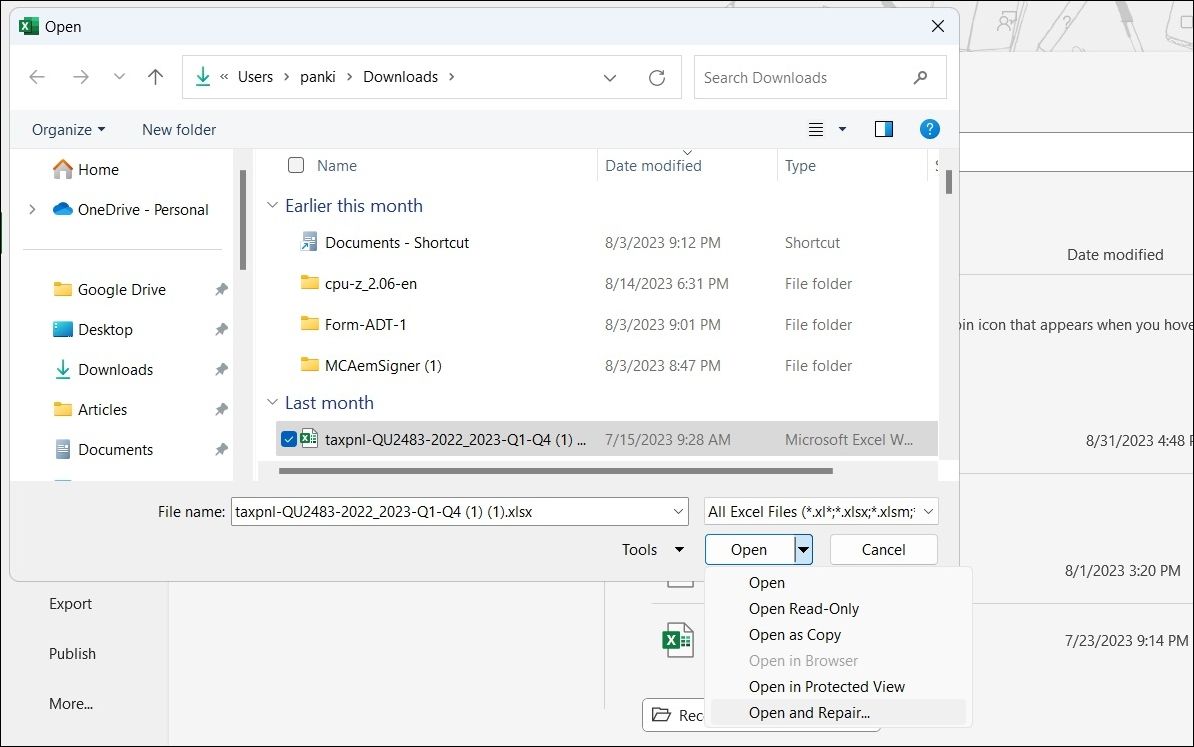The width and height of the screenshot is (1194, 747).
Task: Create a New folder
Action: [179, 129]
